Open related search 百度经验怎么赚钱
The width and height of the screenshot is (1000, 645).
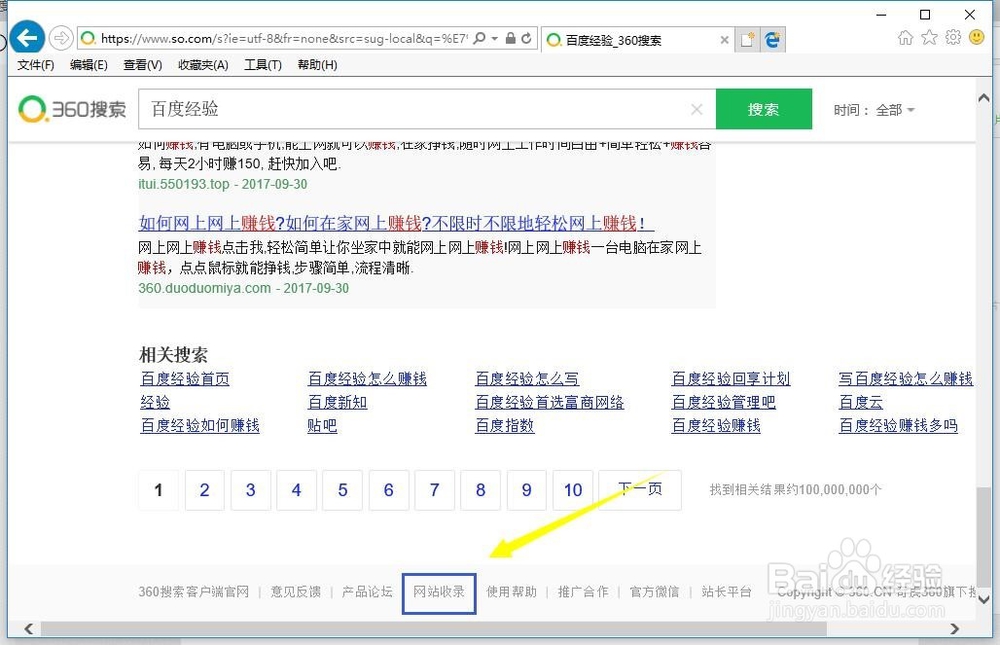click(367, 379)
